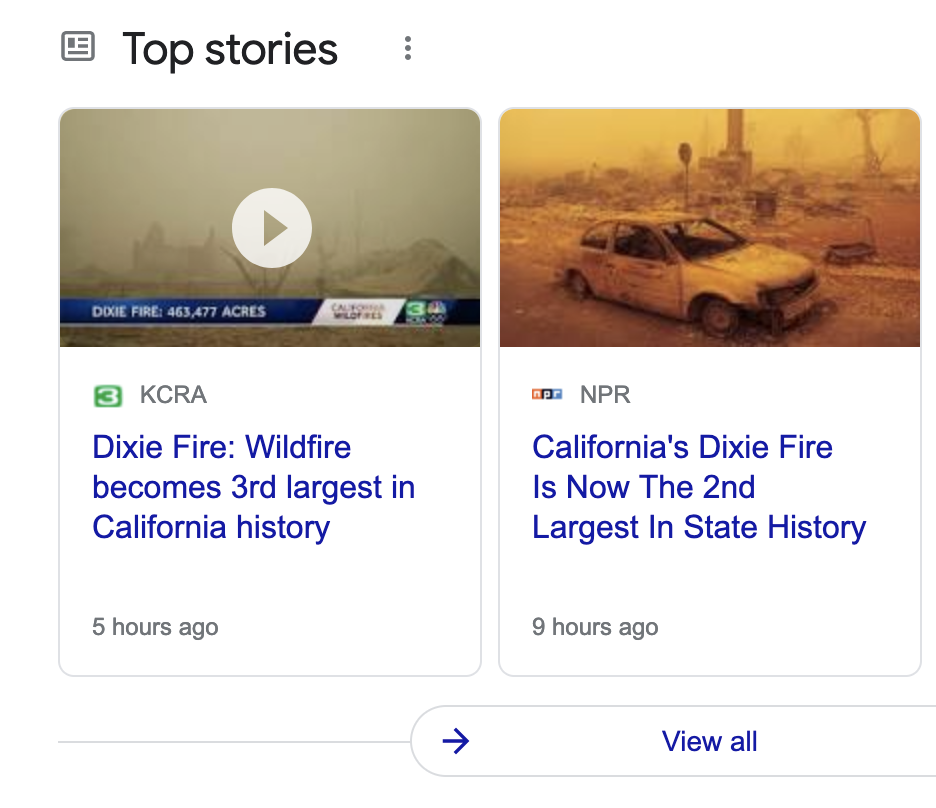
Task: Click the green KCRA 3 logo icon
Action: pos(107,396)
